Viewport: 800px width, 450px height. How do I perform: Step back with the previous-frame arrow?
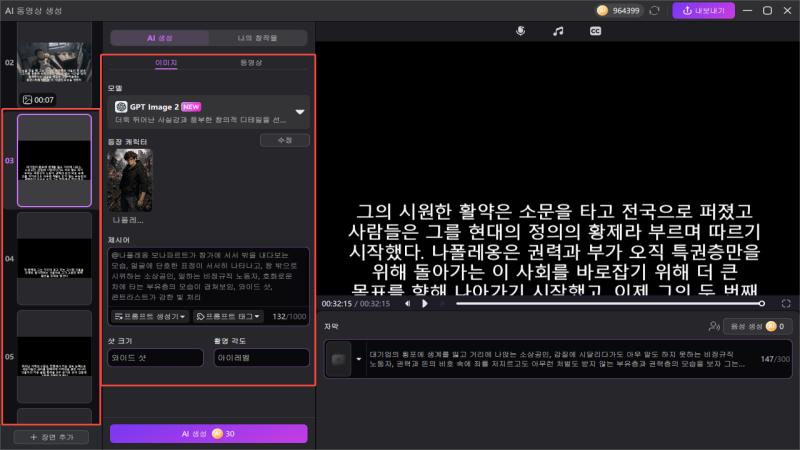[407, 304]
